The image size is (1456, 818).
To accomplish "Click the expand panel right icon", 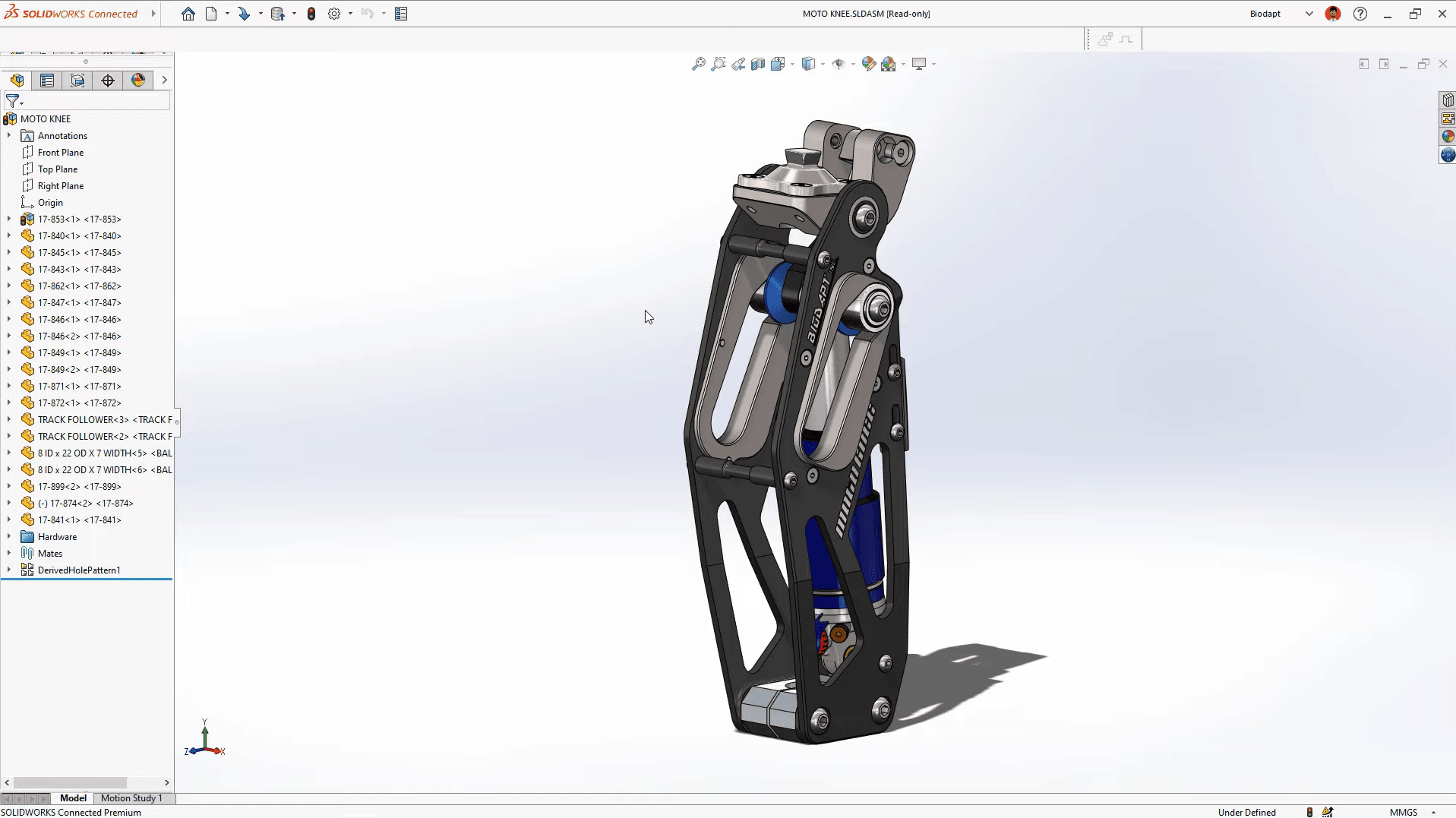I will (x=1384, y=65).
